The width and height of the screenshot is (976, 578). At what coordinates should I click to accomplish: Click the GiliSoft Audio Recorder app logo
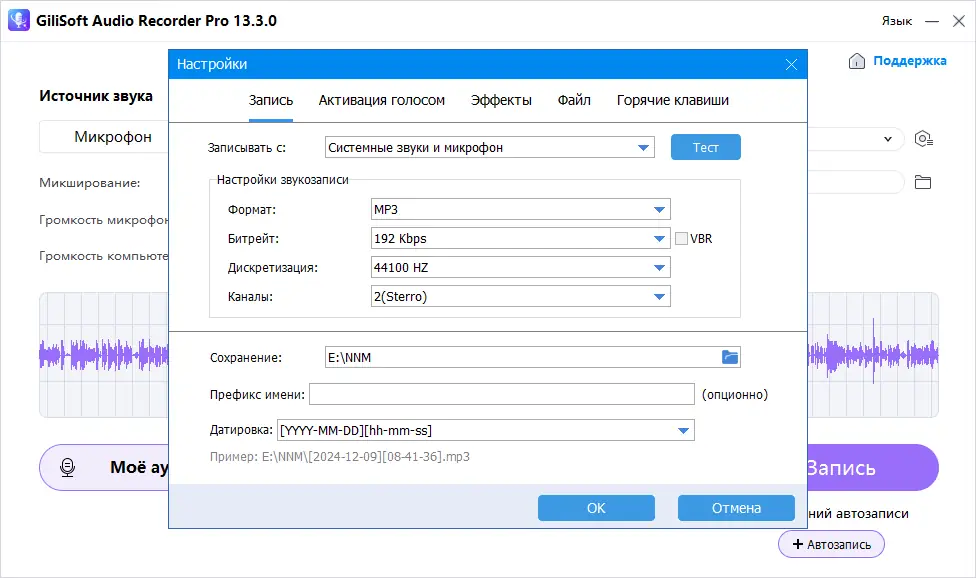click(x=19, y=20)
